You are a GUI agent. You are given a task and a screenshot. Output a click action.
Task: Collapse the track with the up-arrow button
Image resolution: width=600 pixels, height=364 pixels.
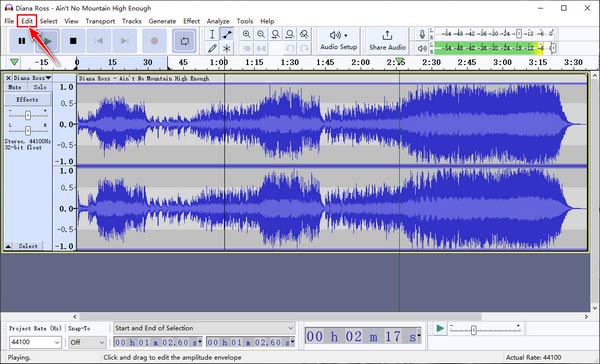[x=8, y=246]
